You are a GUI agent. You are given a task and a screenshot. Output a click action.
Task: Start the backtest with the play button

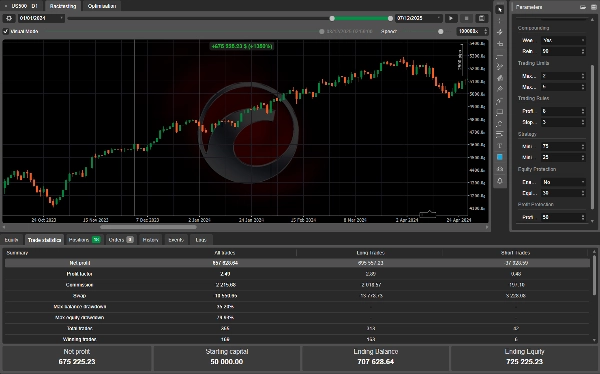[x=451, y=18]
